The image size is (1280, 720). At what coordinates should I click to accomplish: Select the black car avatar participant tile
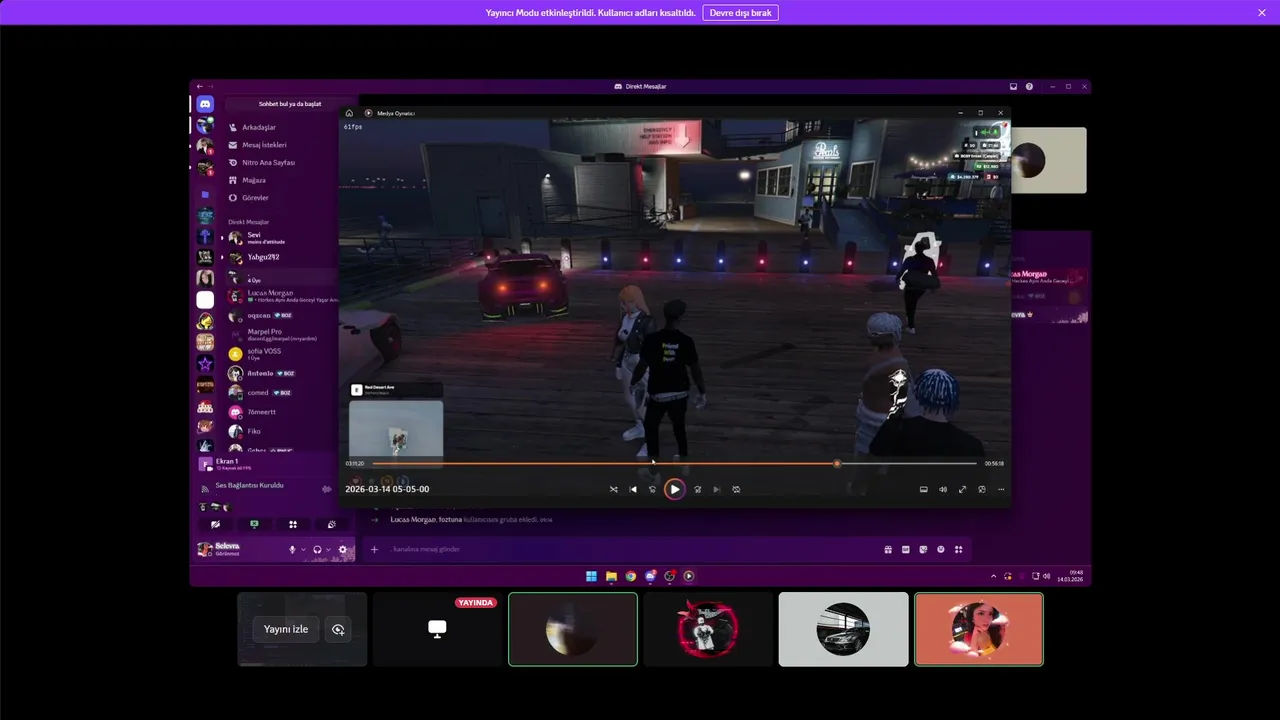[843, 629]
